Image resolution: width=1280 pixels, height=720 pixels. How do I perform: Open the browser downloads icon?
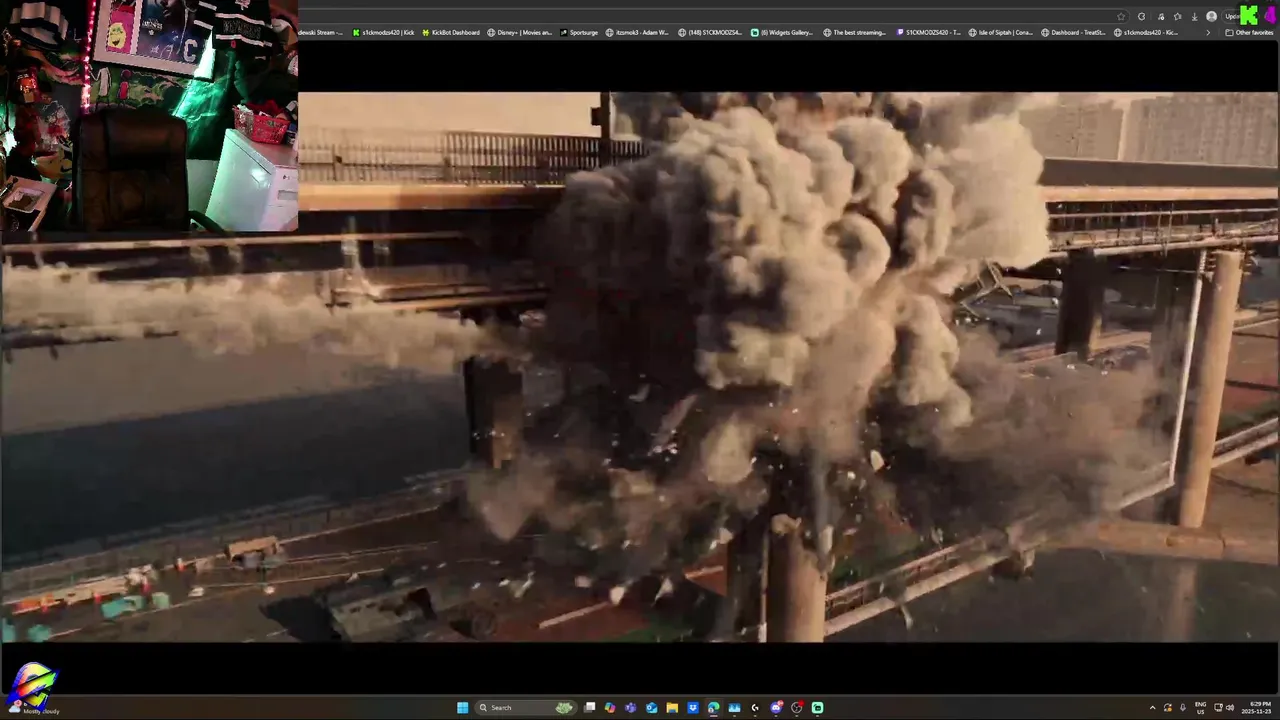tap(1195, 17)
